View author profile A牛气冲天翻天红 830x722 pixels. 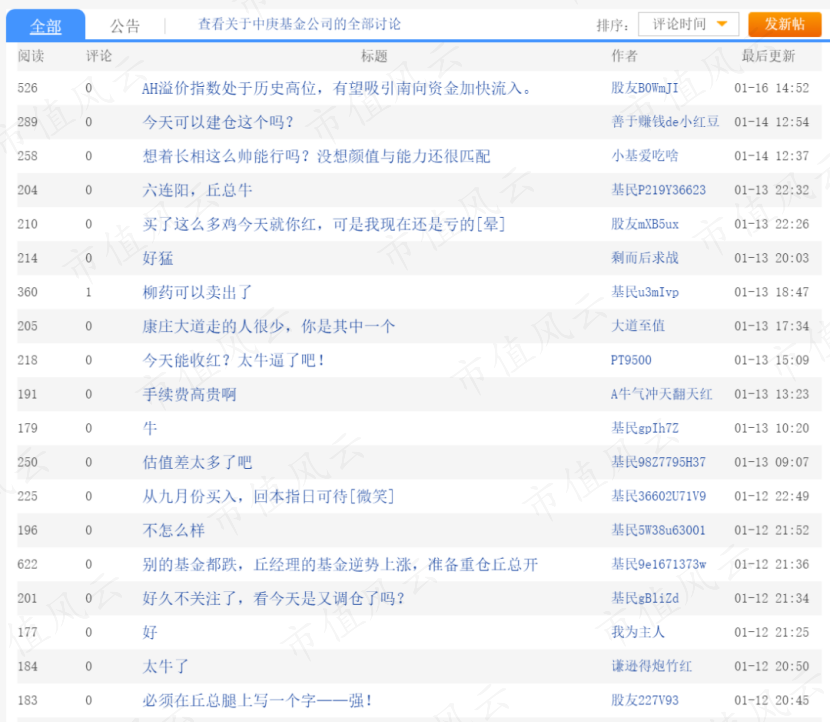point(662,394)
